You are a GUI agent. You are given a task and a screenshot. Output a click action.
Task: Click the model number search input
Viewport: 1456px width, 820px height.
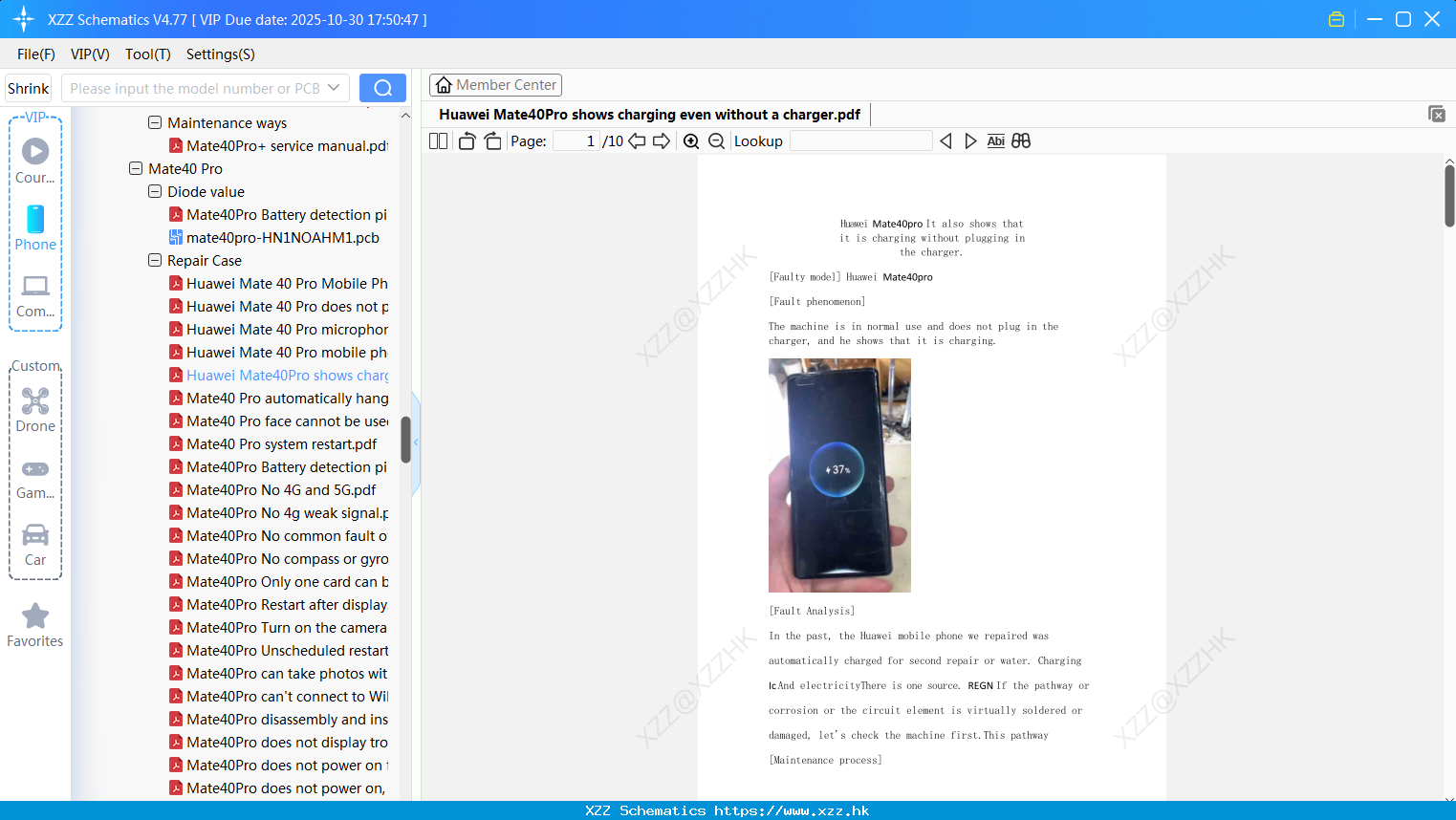click(x=195, y=88)
